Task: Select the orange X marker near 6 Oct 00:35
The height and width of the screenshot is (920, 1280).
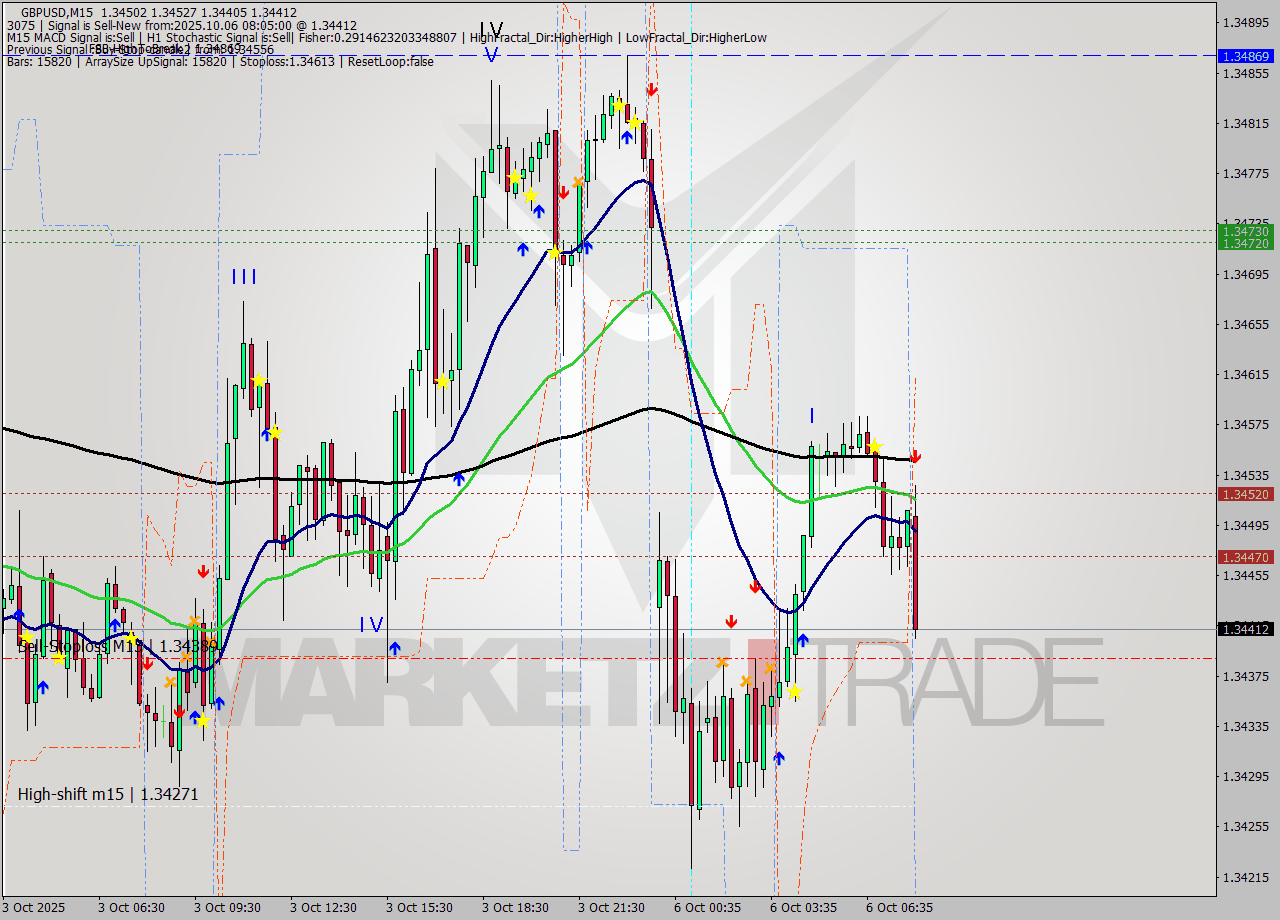Action: point(721,661)
